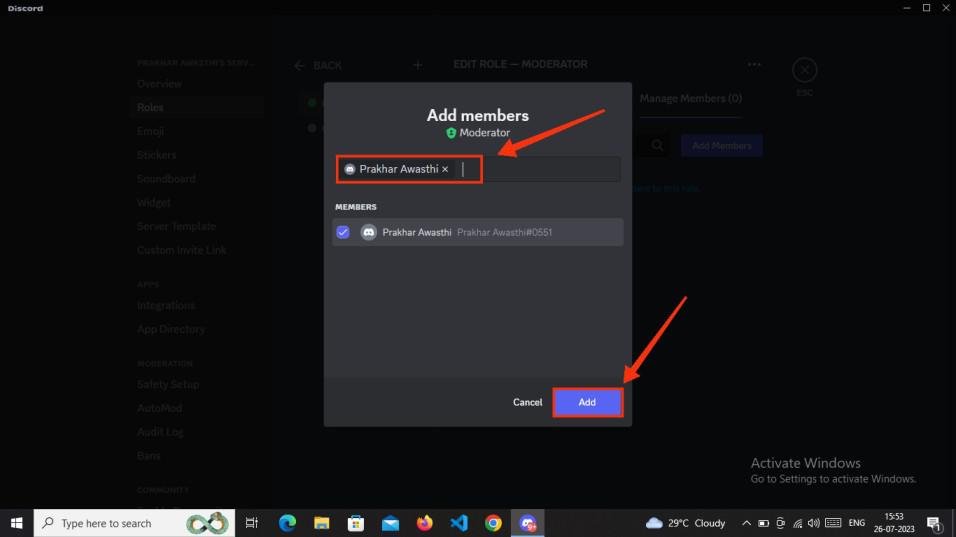The width and height of the screenshot is (956, 537).
Task: Open App Directory in settings sidebar
Action: coord(171,329)
